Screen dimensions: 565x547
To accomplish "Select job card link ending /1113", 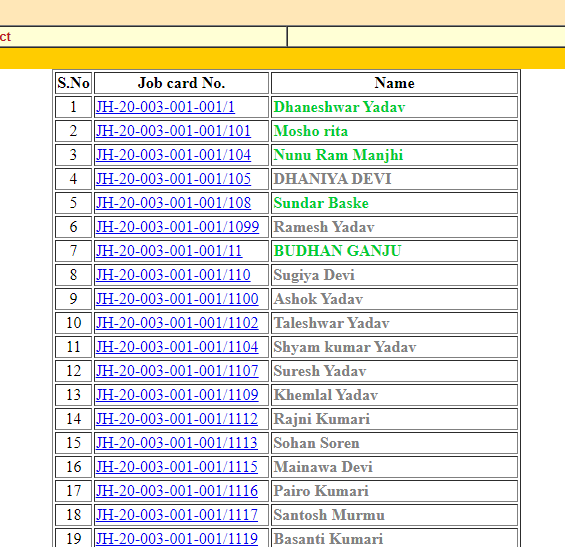I will click(x=177, y=443).
